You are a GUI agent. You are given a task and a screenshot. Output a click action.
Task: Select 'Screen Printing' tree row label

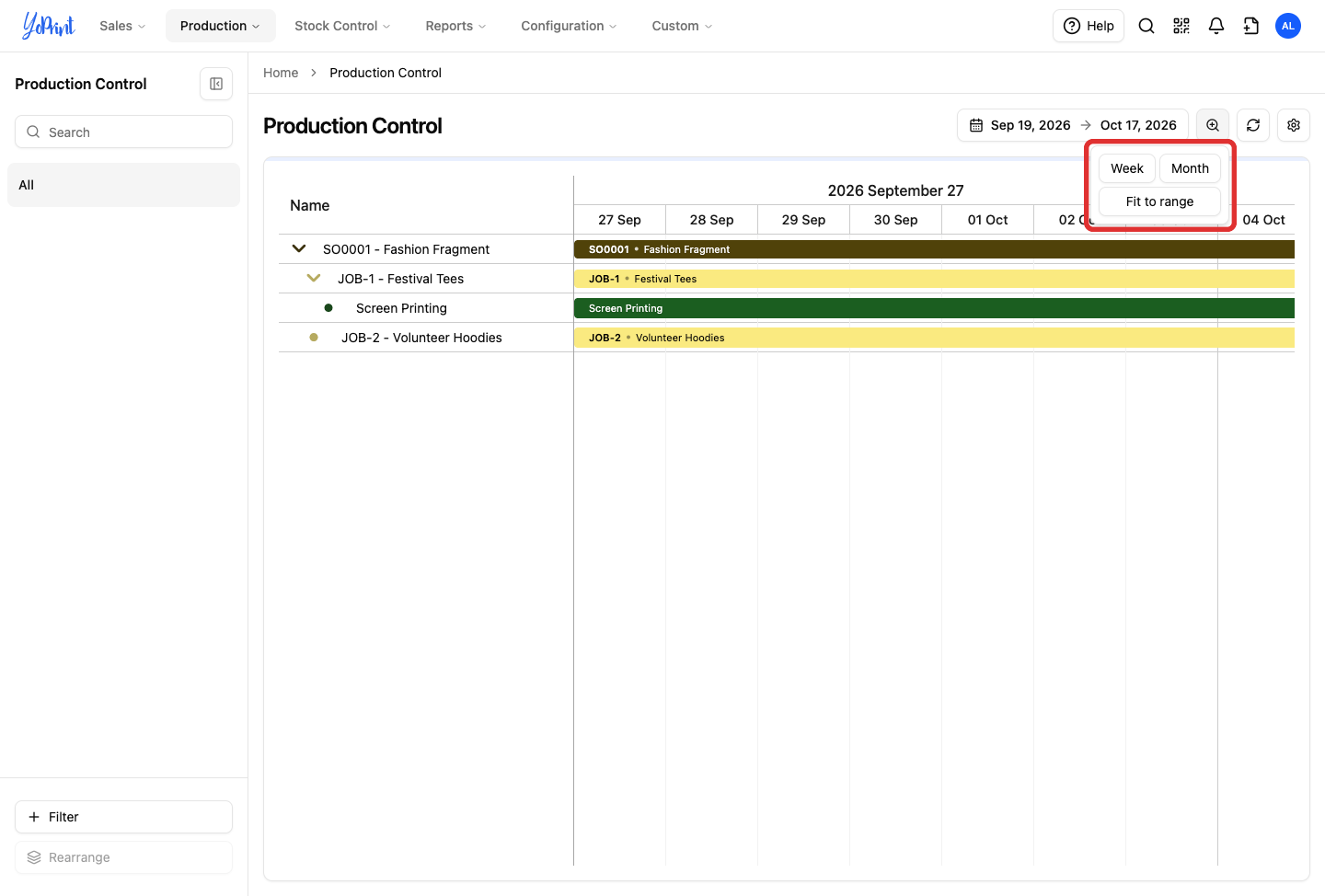(401, 308)
